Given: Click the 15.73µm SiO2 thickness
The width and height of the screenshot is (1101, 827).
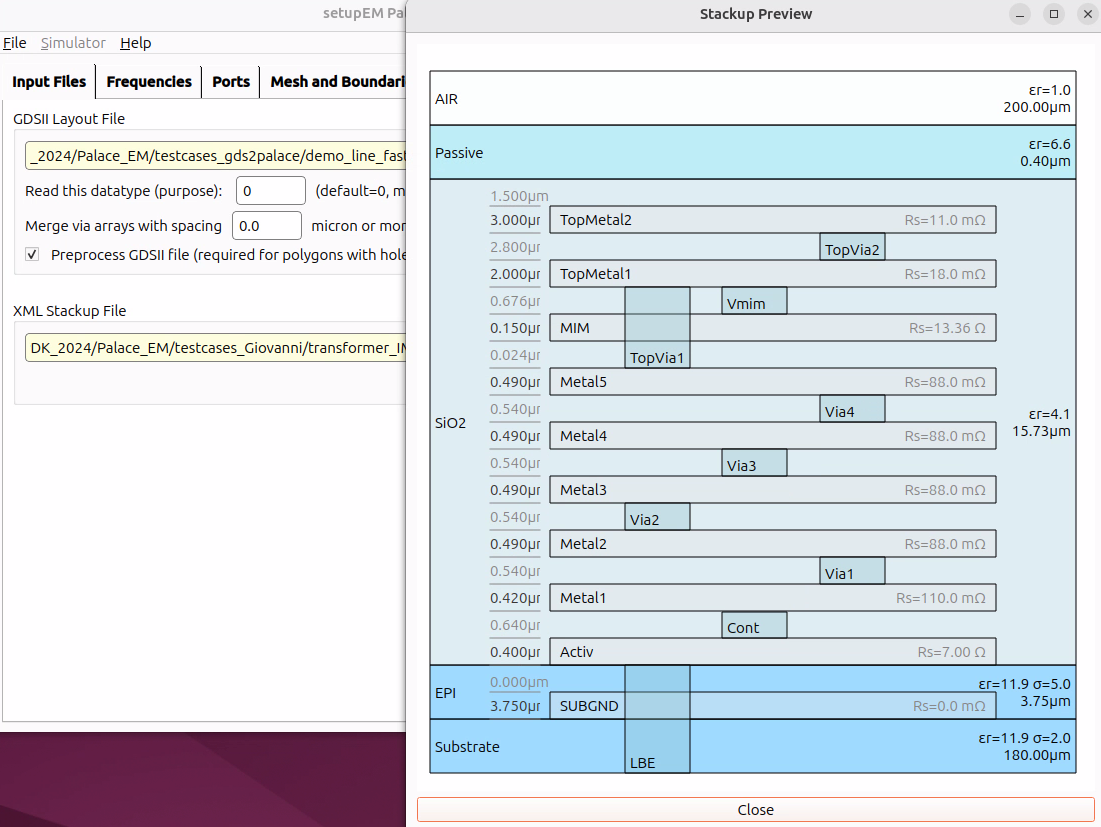Looking at the screenshot, I should [1041, 431].
